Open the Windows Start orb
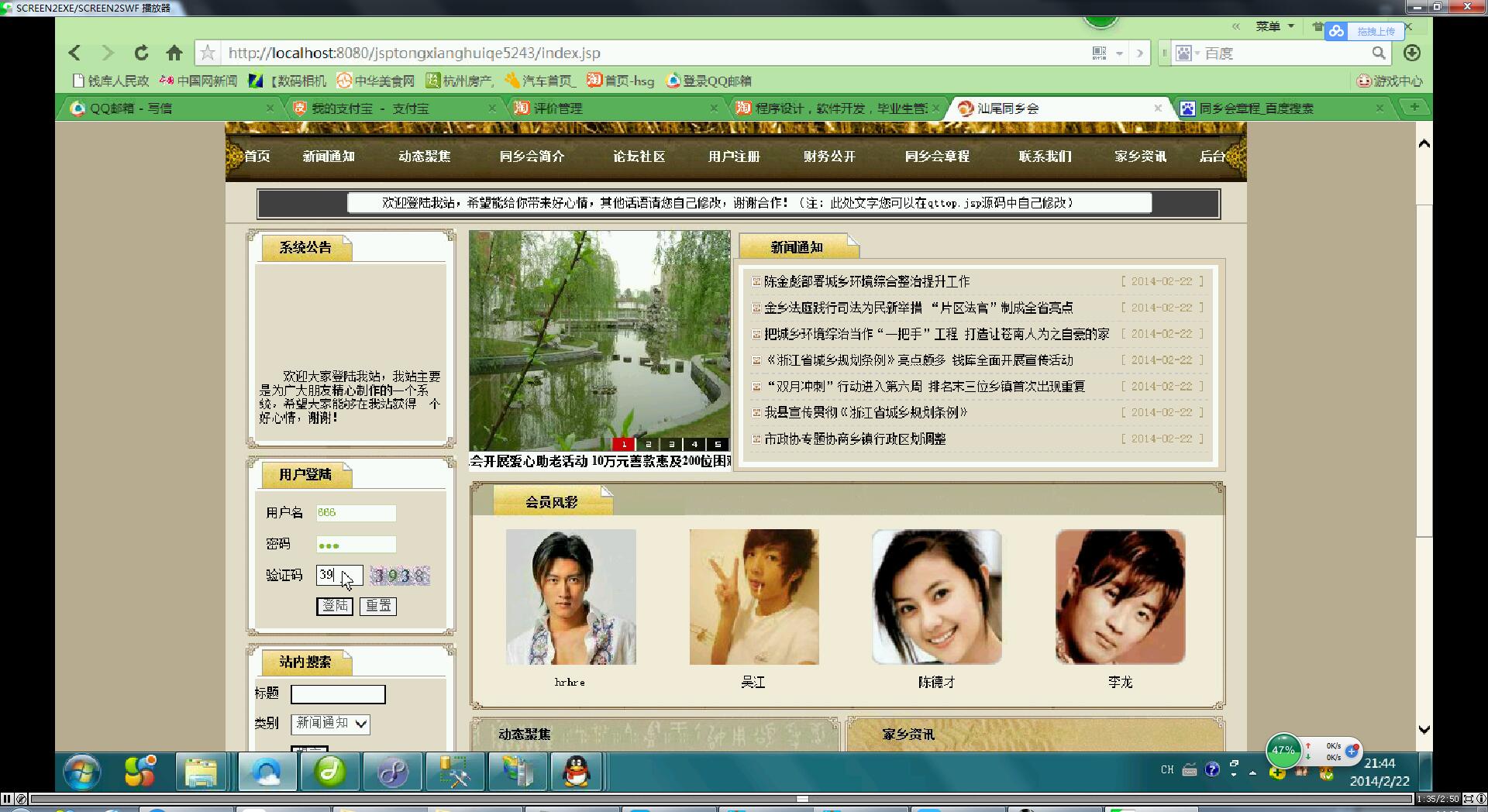The height and width of the screenshot is (812, 1488). 81,772
